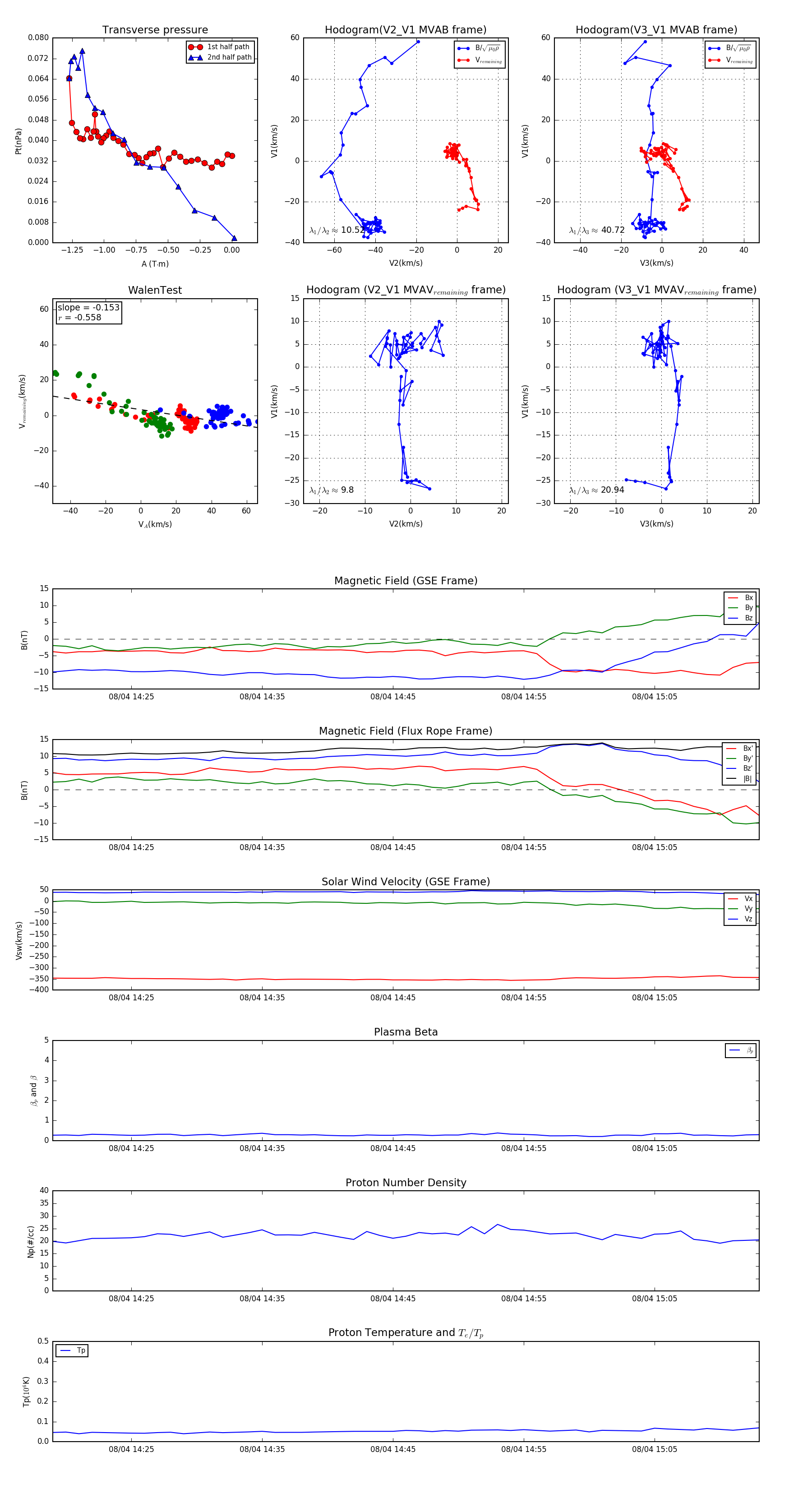
Task: Click the "Proton Temperature and Te/Tp" title
Action: [x=406, y=1333]
